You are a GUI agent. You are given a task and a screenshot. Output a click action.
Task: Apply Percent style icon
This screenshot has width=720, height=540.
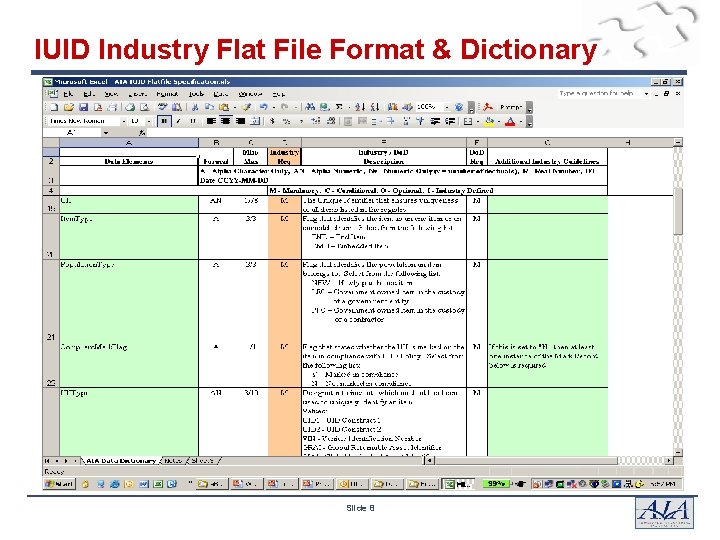point(287,121)
